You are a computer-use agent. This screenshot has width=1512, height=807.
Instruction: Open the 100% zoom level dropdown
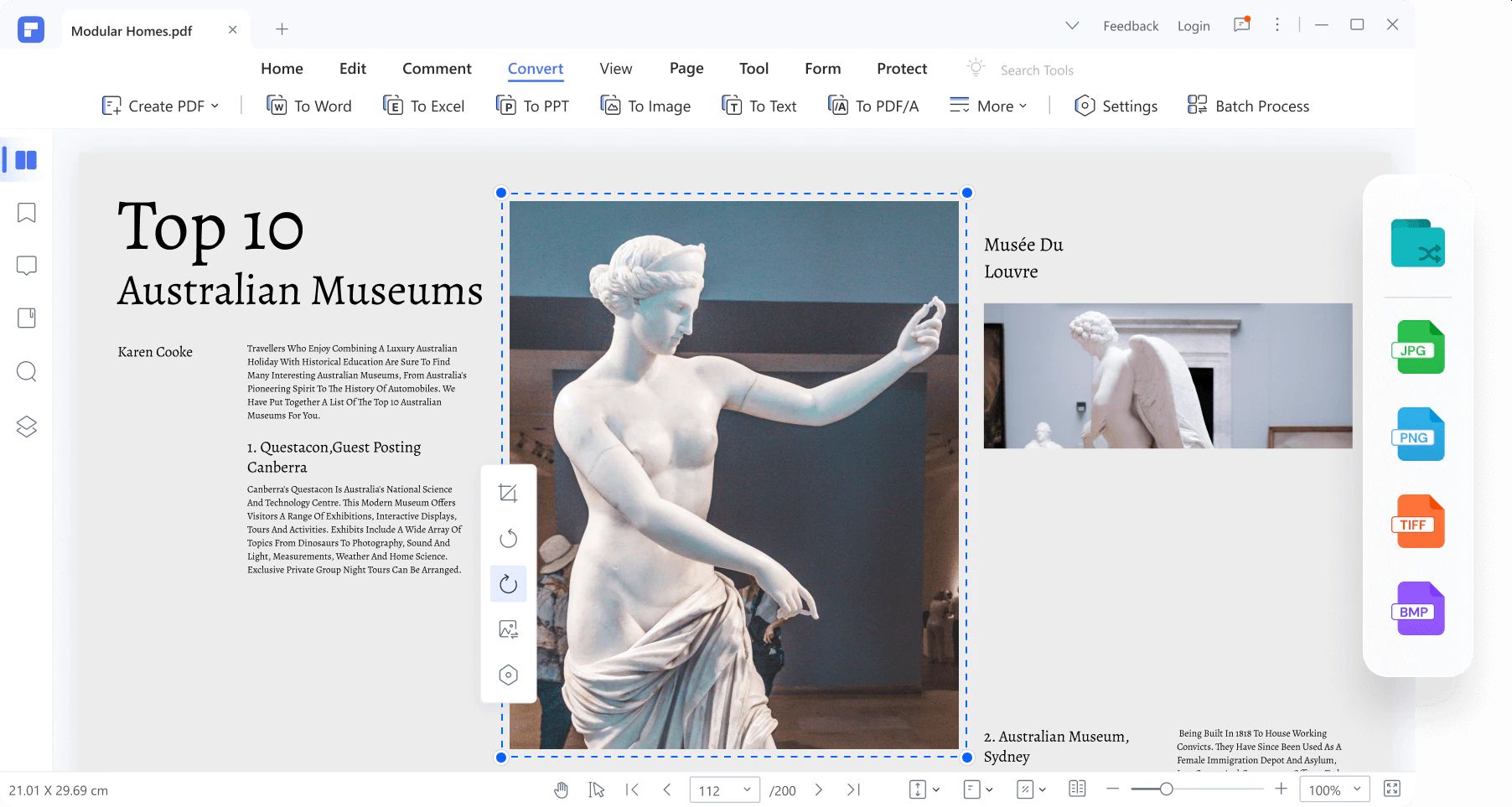coord(1334,789)
